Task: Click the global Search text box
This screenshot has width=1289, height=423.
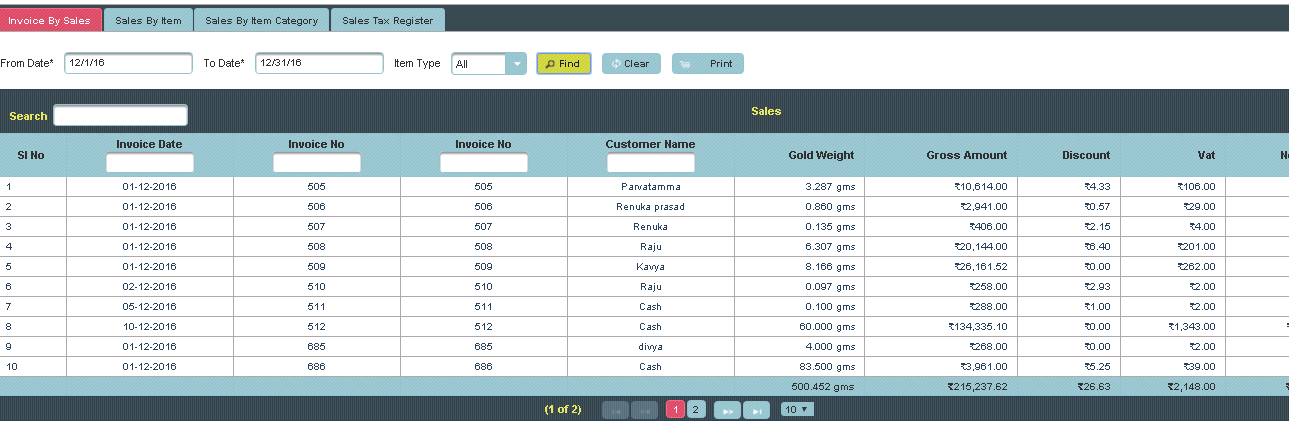Action: tap(120, 116)
